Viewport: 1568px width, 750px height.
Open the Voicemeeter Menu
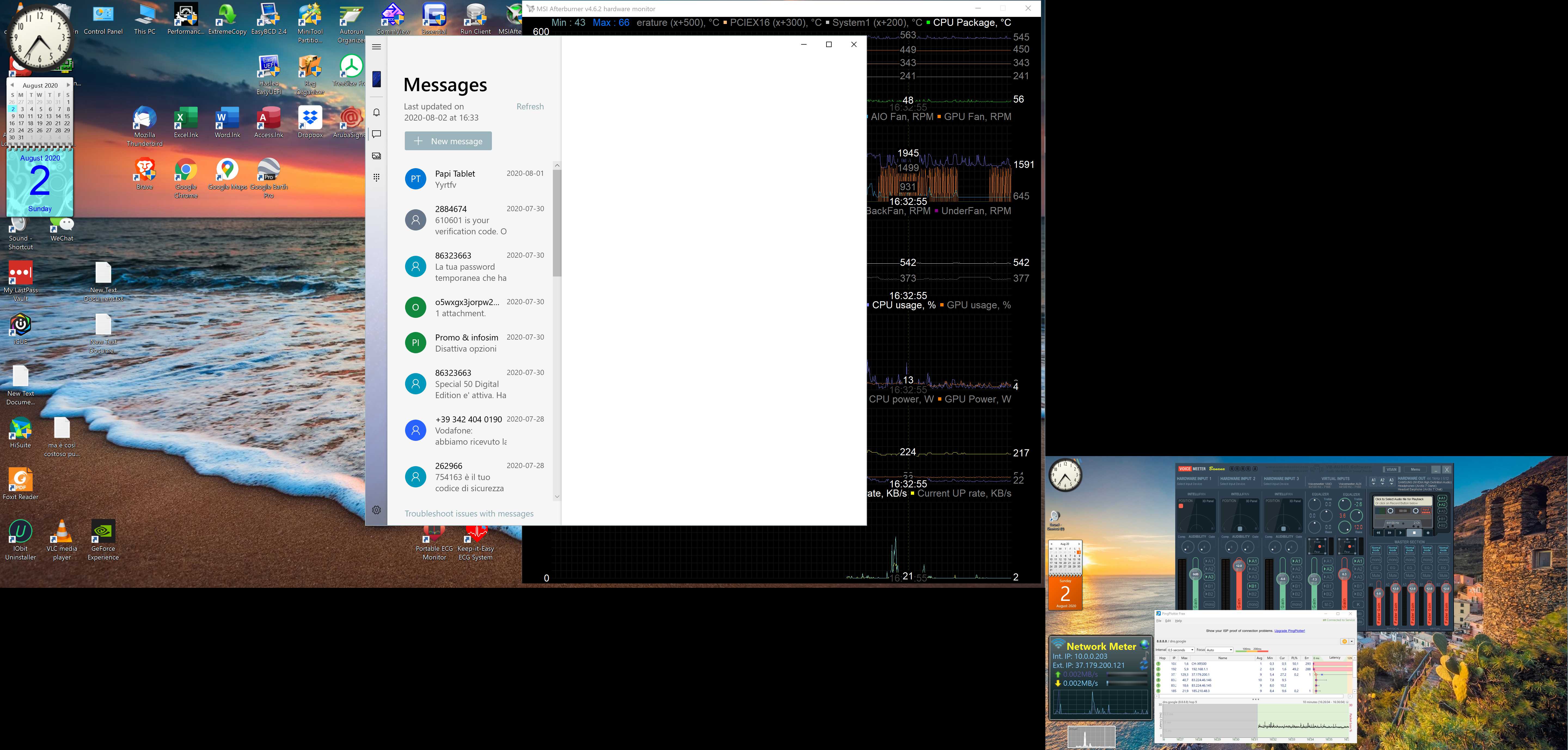click(x=1415, y=470)
